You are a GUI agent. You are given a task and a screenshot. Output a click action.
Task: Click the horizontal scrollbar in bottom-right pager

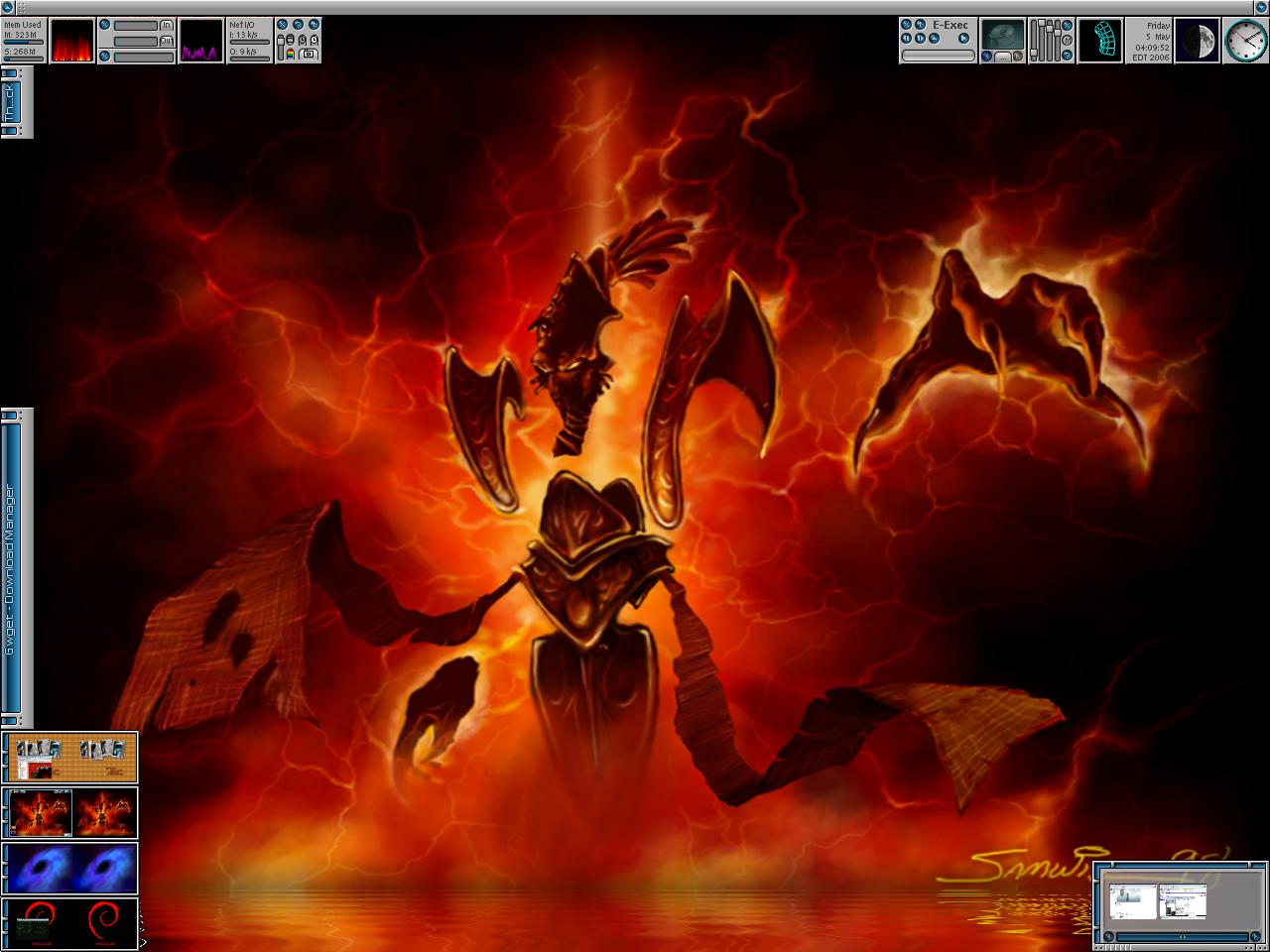pyautogui.click(x=1182, y=937)
